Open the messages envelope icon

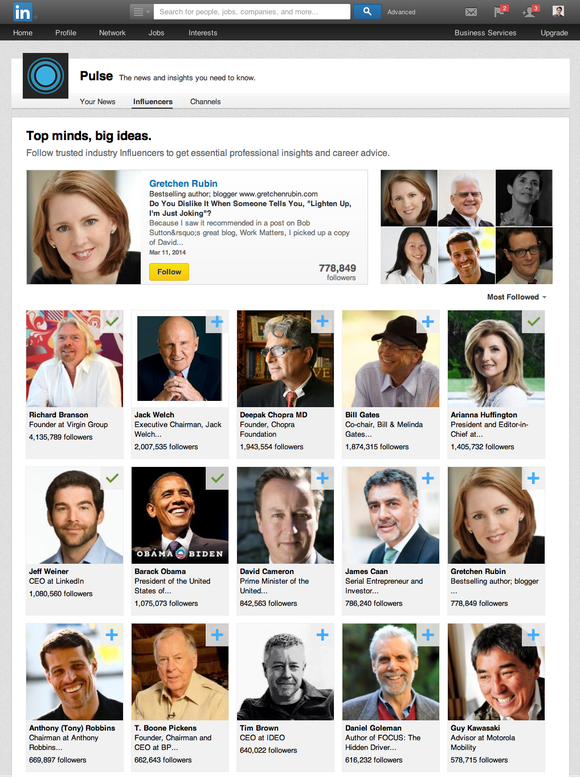[x=471, y=12]
